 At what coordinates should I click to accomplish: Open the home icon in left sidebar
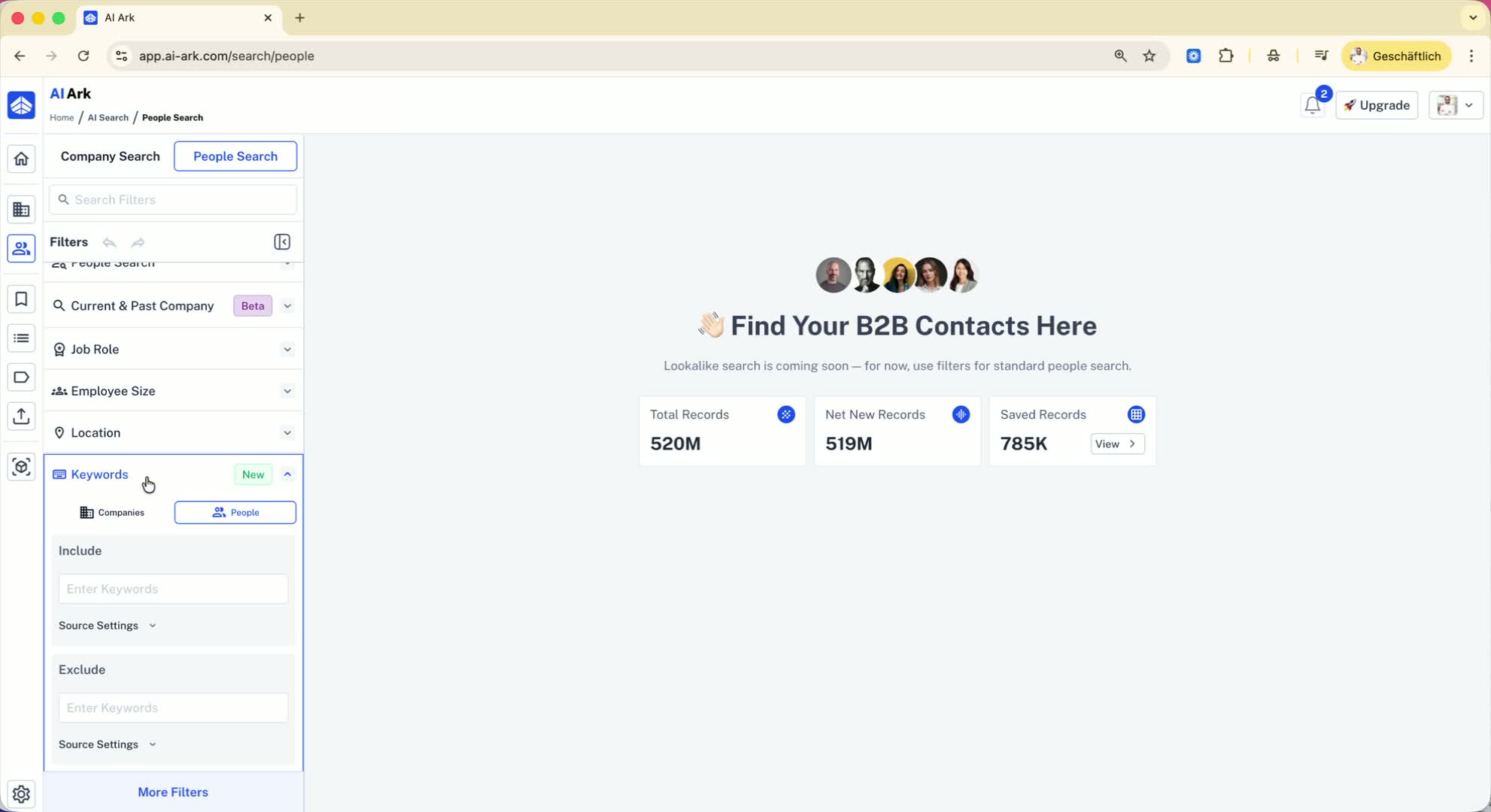coord(21,159)
